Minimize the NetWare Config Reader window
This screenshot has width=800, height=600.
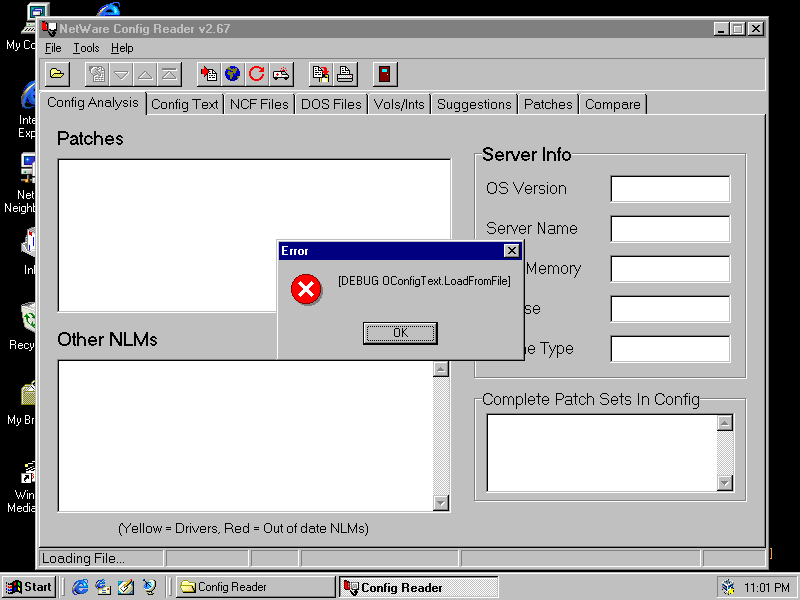[720, 29]
